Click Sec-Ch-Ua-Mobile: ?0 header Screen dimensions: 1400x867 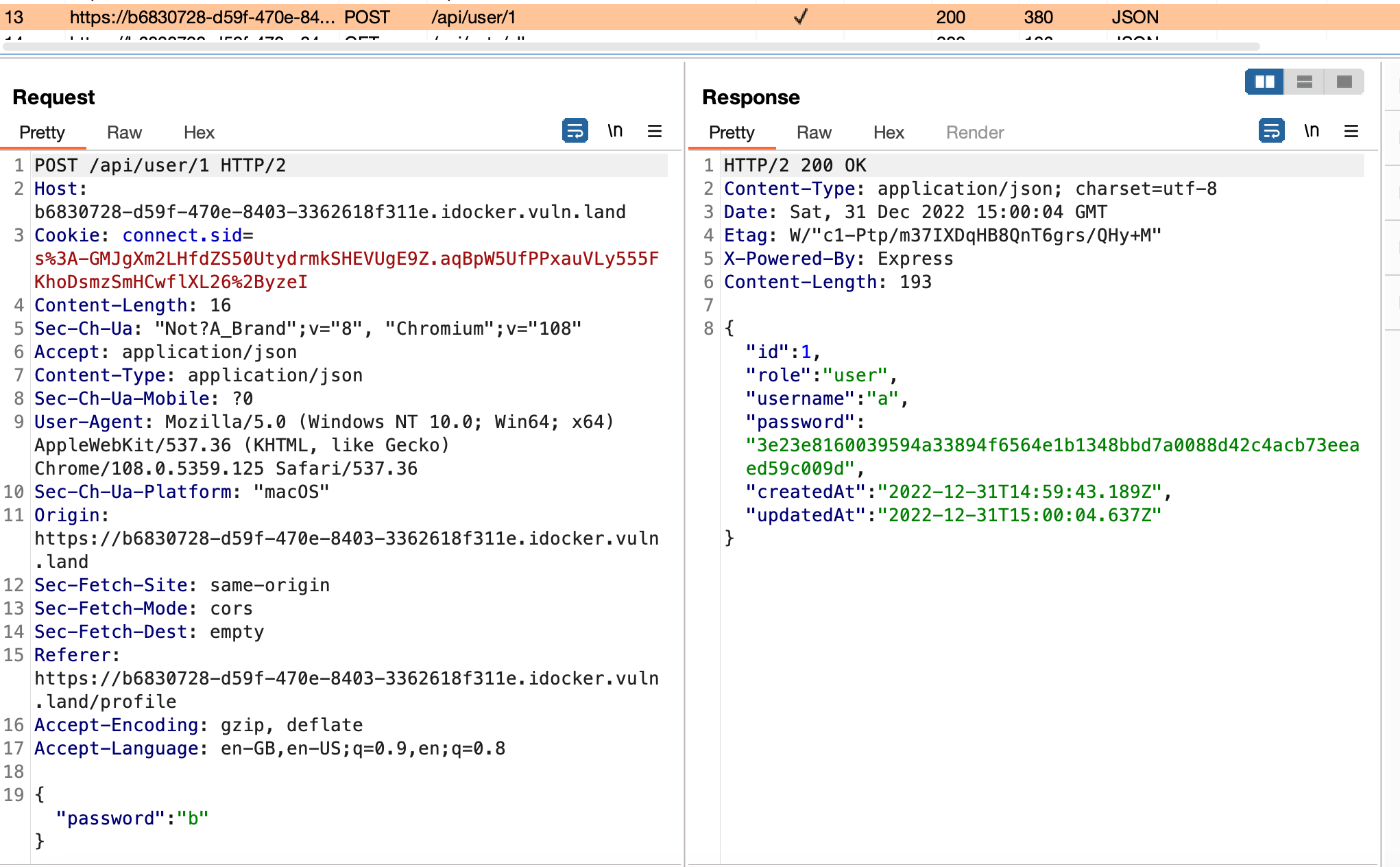(x=143, y=399)
